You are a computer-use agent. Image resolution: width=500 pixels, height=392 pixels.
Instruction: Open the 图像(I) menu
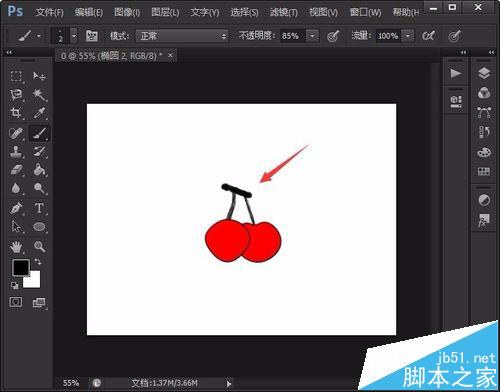pos(127,13)
